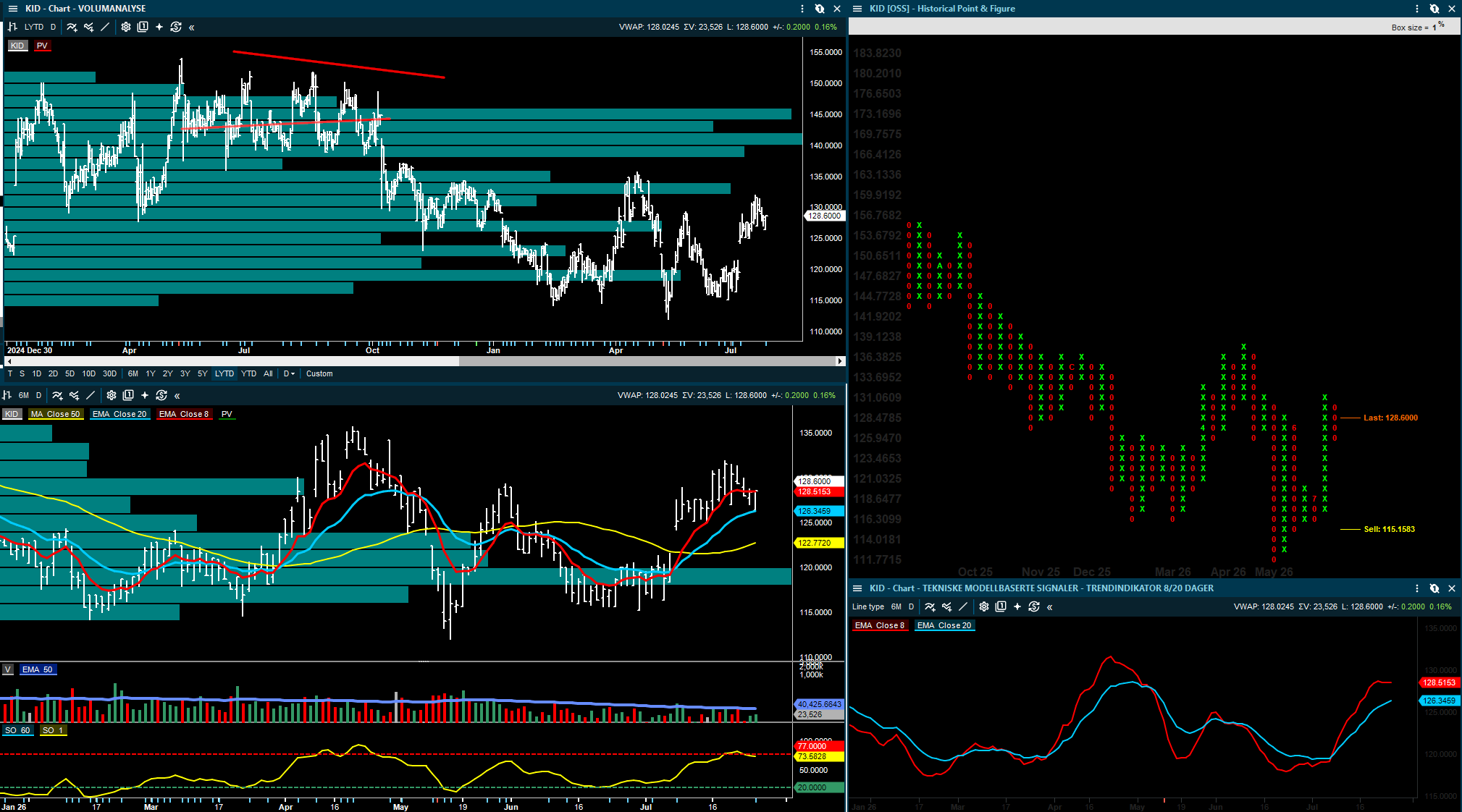Viewport: 1462px width, 812px height.
Task: Toggle crosshair in the TRENDINDIKATOR toolbar
Action: click(x=1017, y=606)
